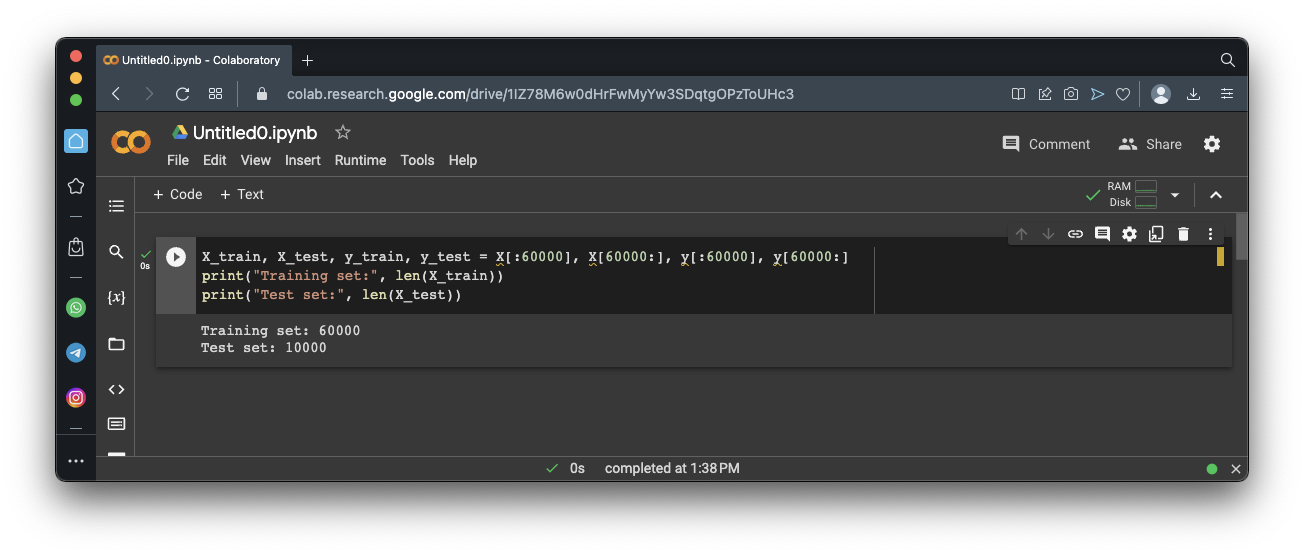Image resolution: width=1304 pixels, height=555 pixels.
Task: Open table of contents sidebar panel
Action: tap(116, 206)
